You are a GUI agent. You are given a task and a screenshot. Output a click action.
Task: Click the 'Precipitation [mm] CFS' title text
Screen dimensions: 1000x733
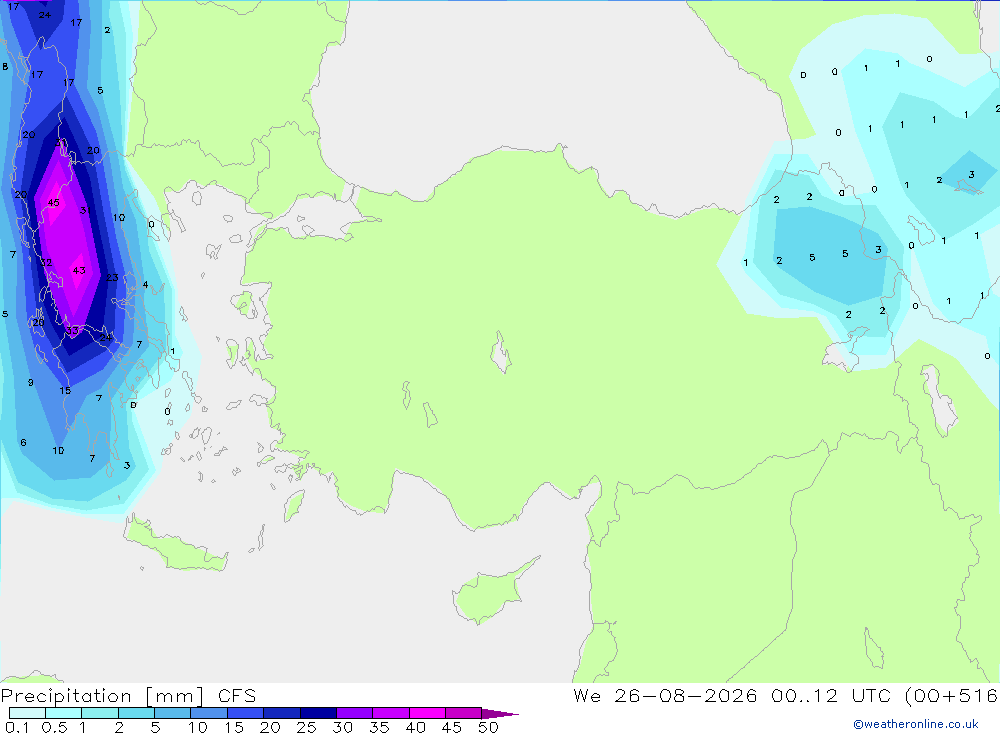pyautogui.click(x=128, y=696)
